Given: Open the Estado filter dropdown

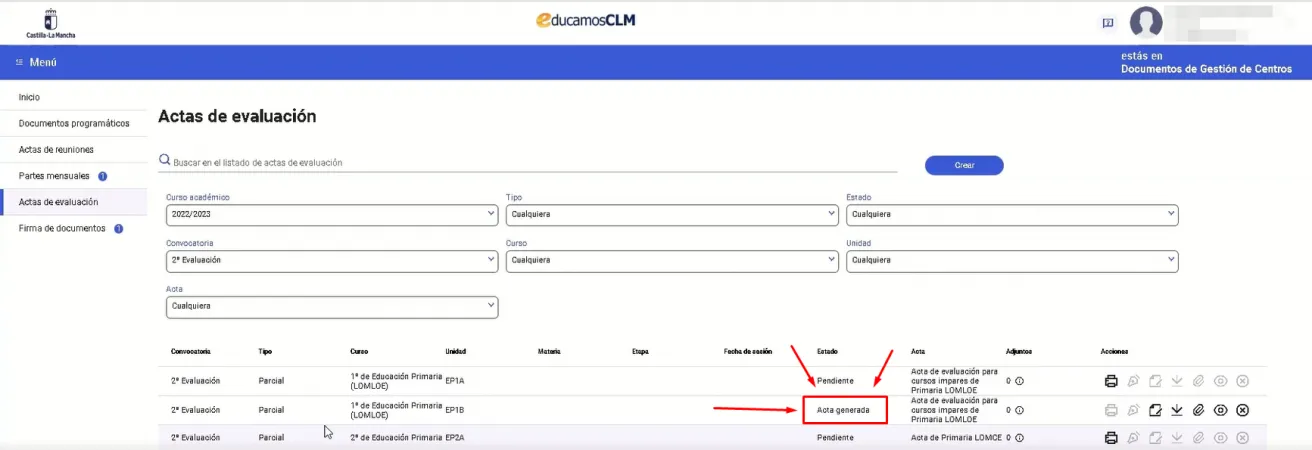Looking at the screenshot, I should (x=1011, y=214).
